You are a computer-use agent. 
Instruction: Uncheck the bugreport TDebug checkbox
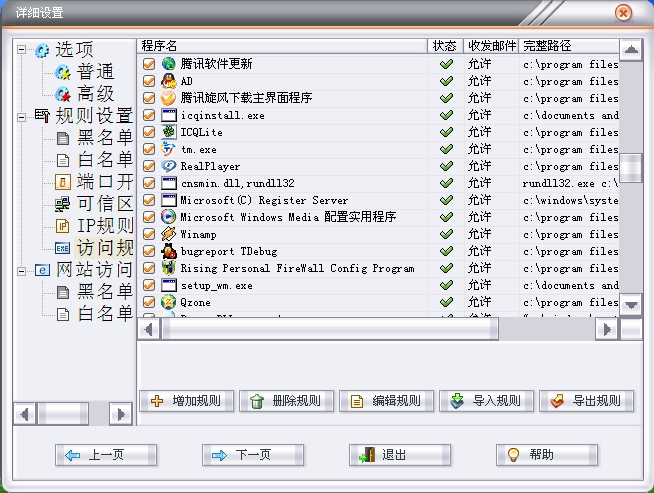149,251
